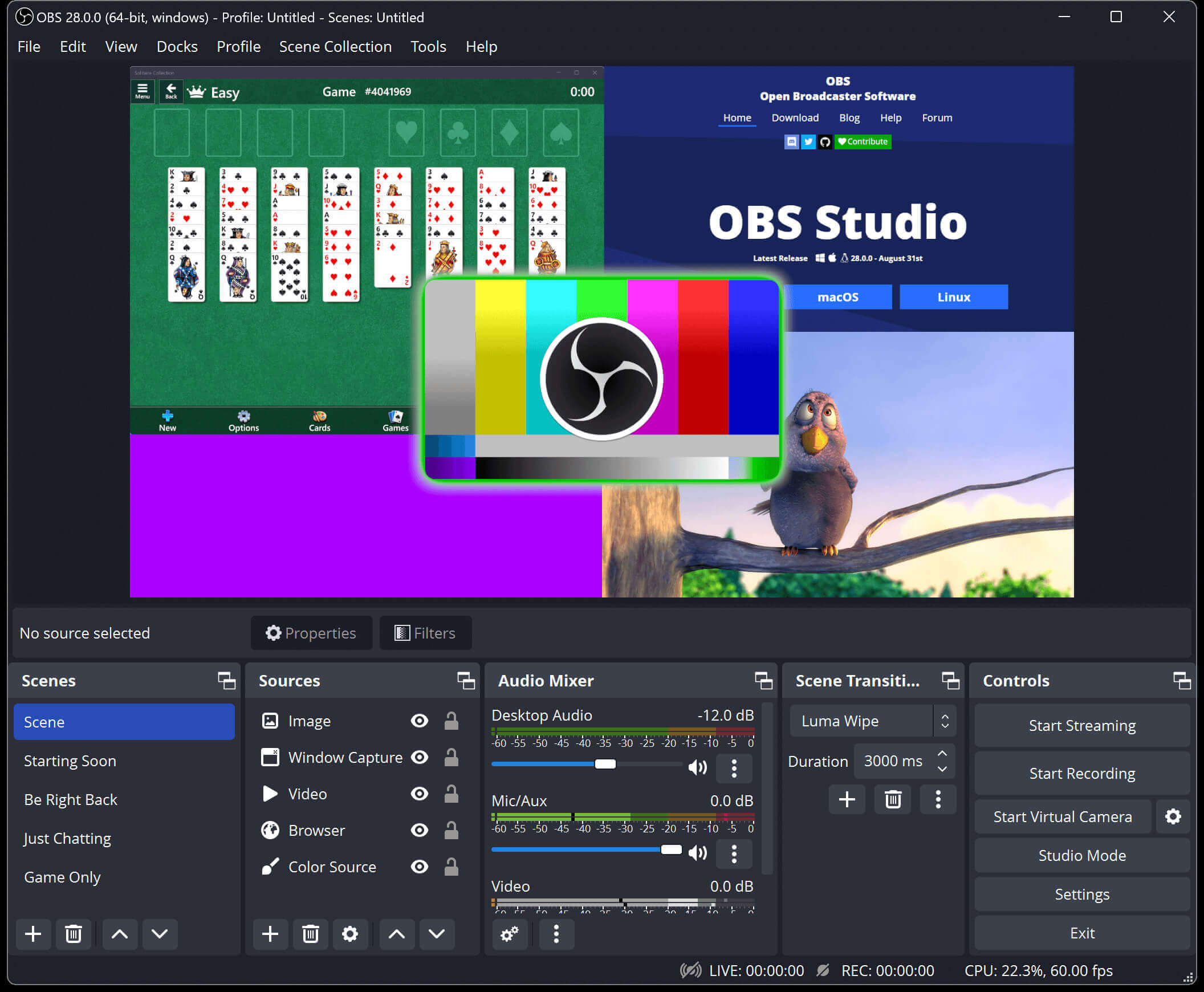Image resolution: width=1204 pixels, height=992 pixels.
Task: Click the Add new source plus icon
Action: tap(271, 934)
